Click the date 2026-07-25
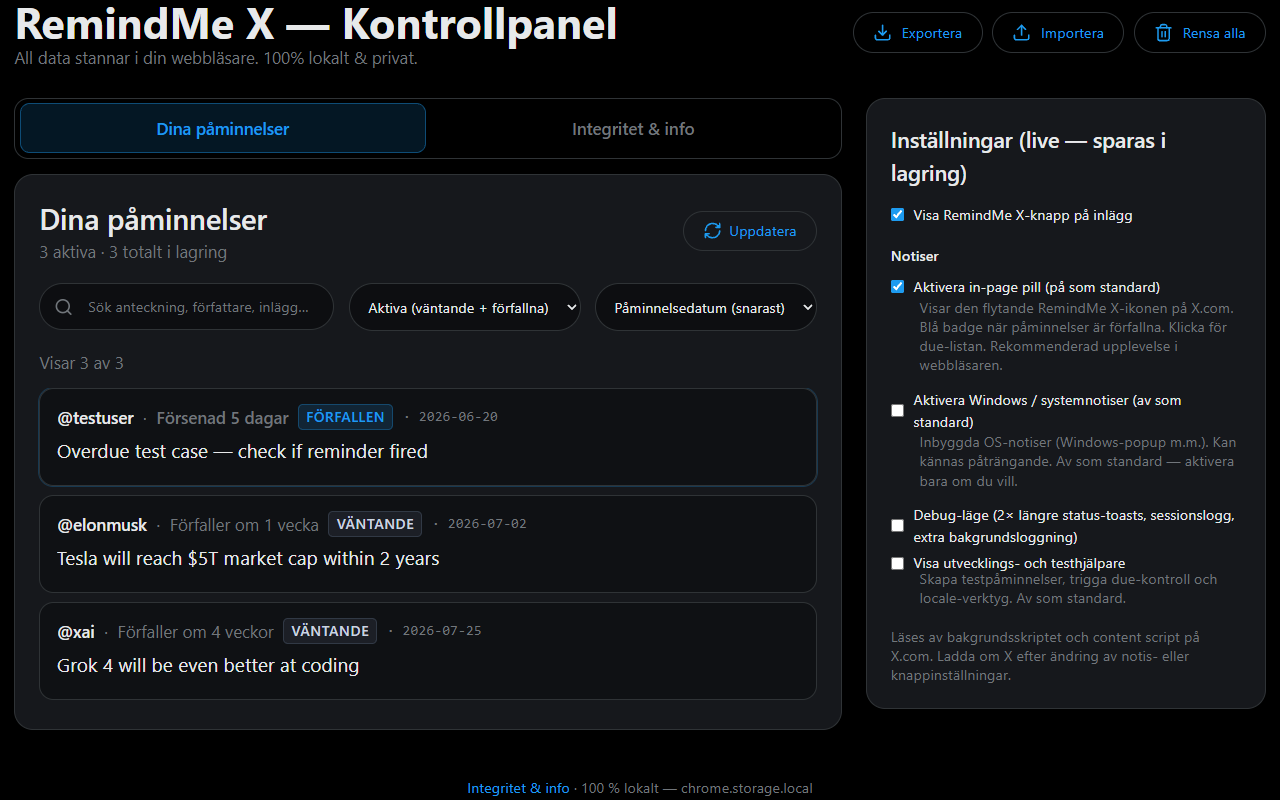Screen dimensions: 1280x800 pyautogui.click(x=442, y=631)
